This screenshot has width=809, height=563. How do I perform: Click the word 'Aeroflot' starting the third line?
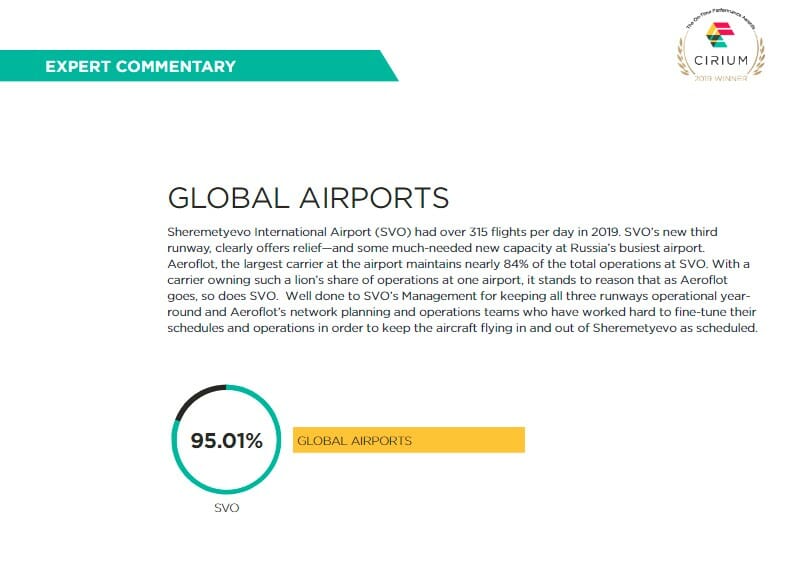tap(191, 264)
